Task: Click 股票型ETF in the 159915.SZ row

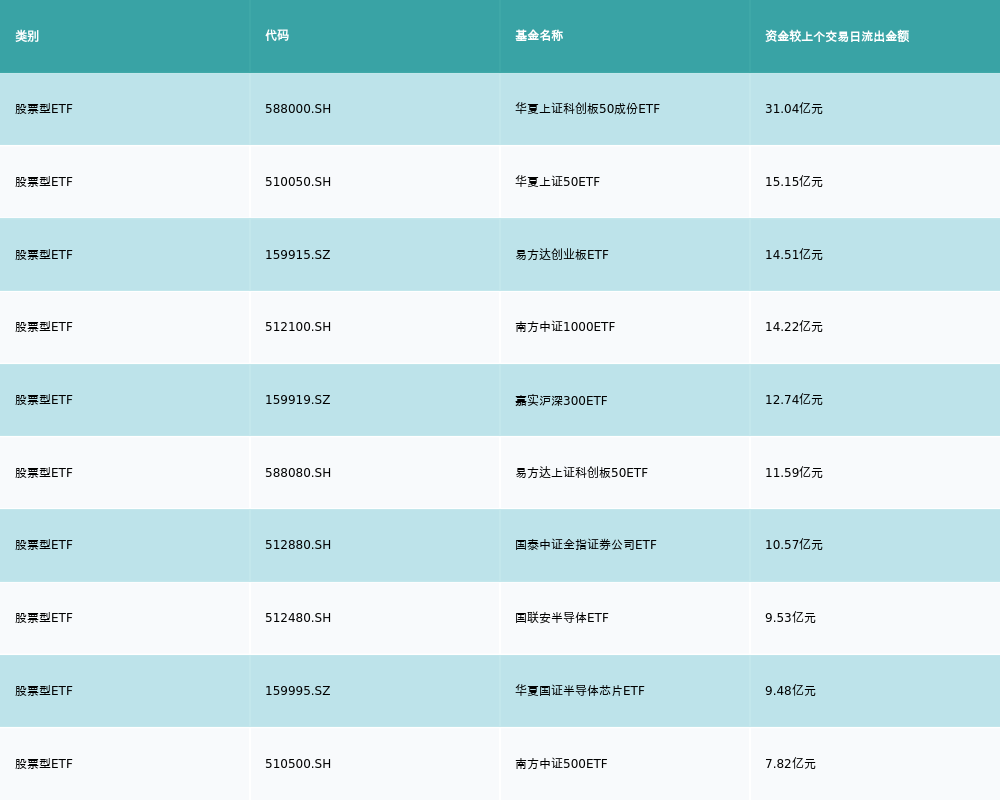Action: click(44, 255)
